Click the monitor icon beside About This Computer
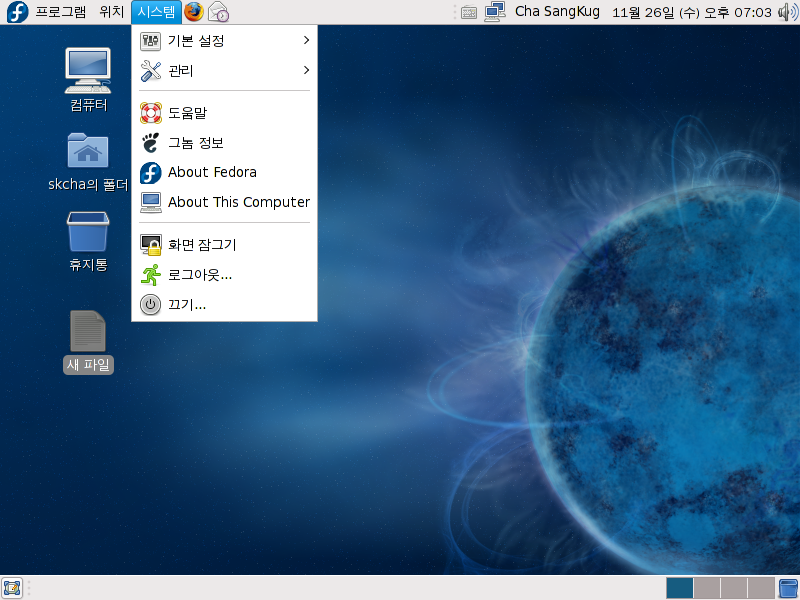Image resolution: width=800 pixels, height=600 pixels. [151, 203]
